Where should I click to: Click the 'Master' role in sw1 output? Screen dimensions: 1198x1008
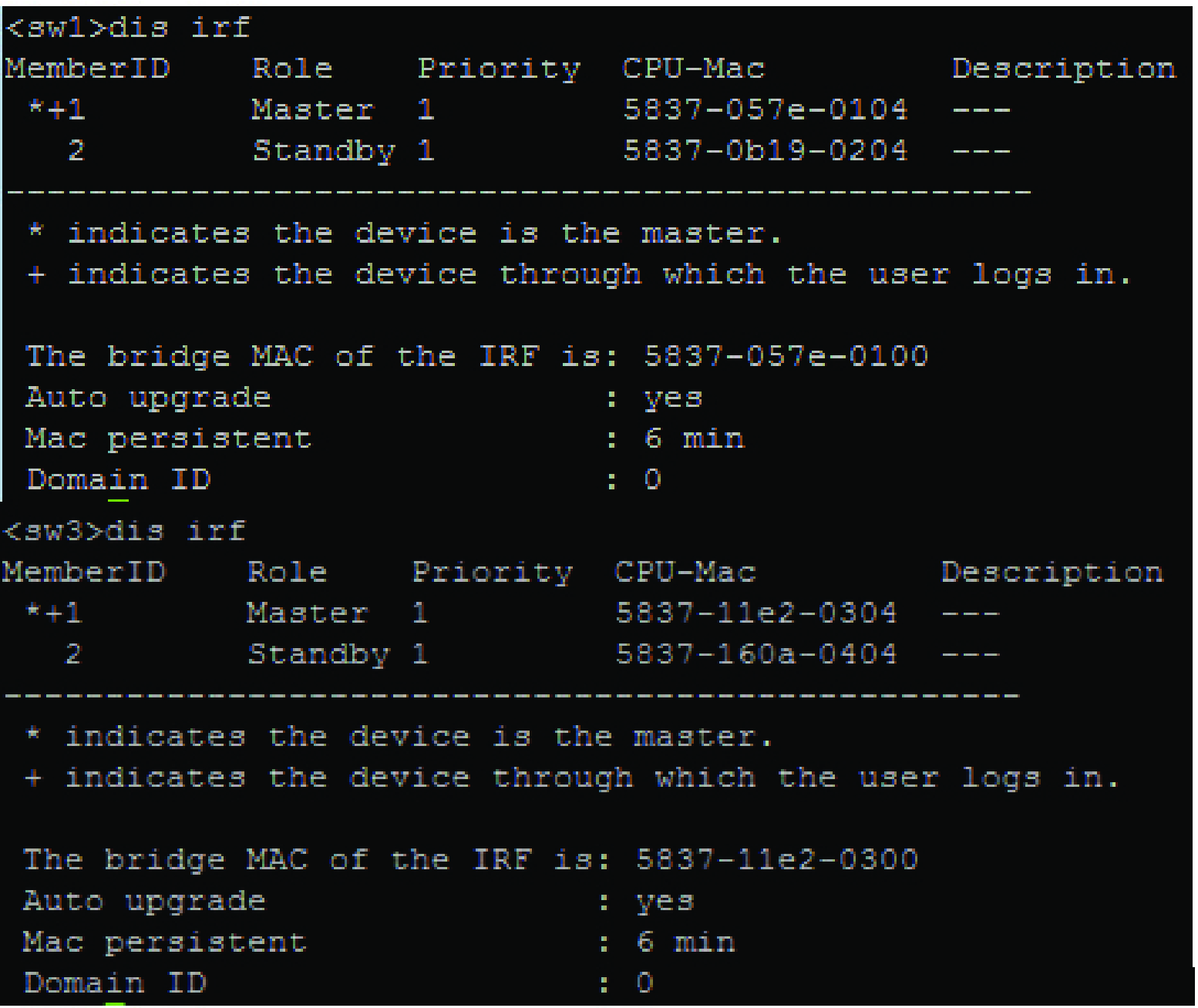[x=313, y=109]
